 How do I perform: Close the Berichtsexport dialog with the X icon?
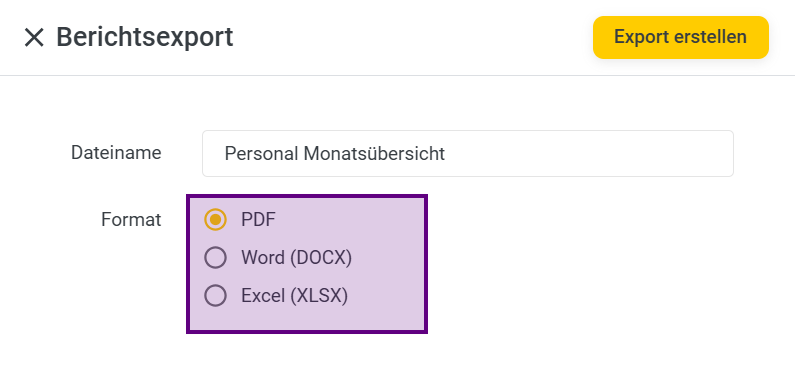tap(34, 38)
